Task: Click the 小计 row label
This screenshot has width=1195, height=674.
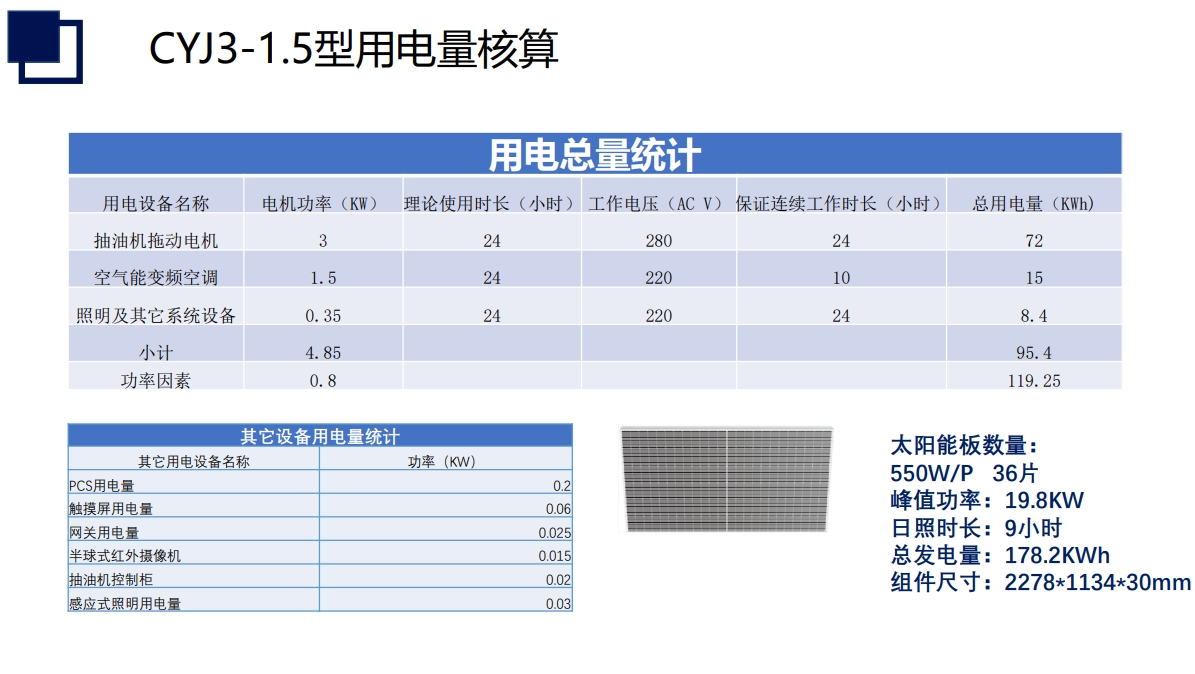Action: pyautogui.click(x=156, y=353)
